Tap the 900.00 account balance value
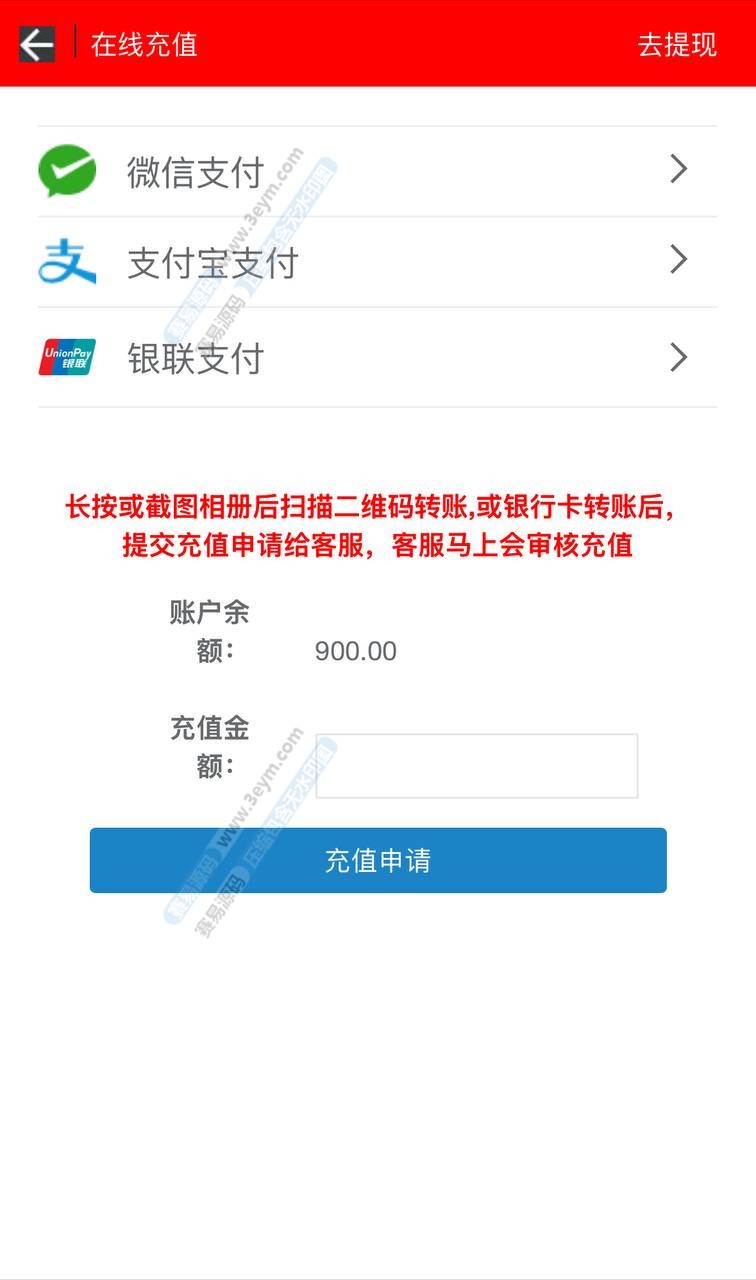Viewport: 756px width, 1280px height. [x=356, y=651]
